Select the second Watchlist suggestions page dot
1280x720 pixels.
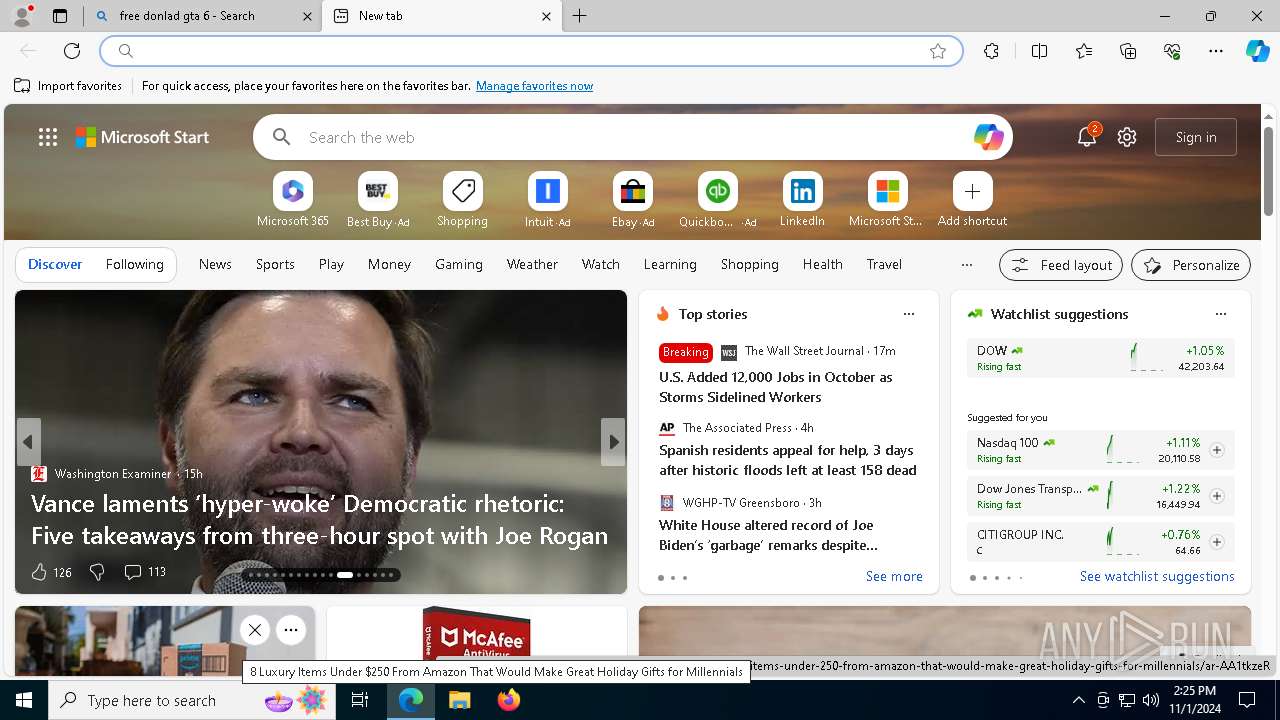[x=985, y=578]
